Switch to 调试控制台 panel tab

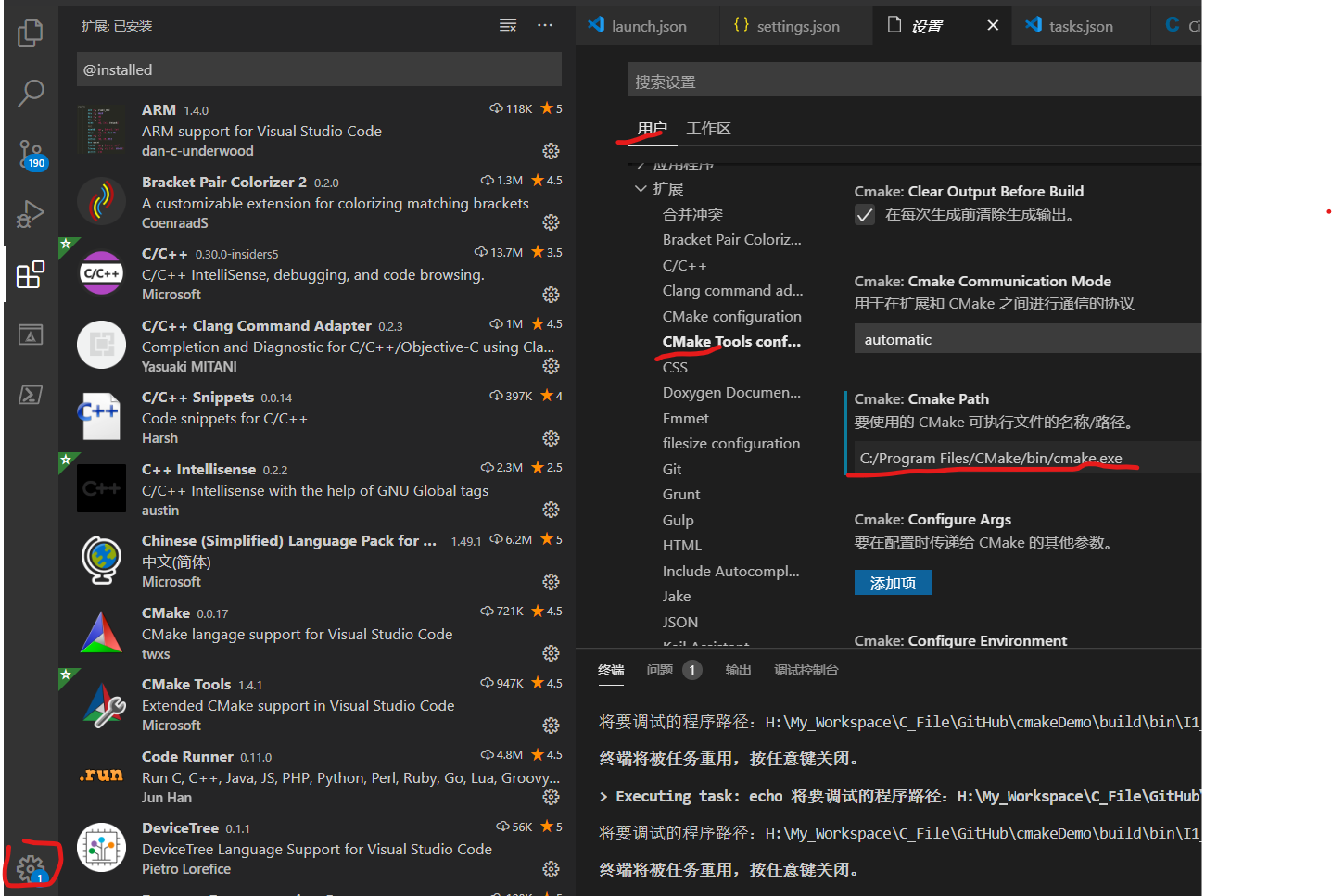806,670
